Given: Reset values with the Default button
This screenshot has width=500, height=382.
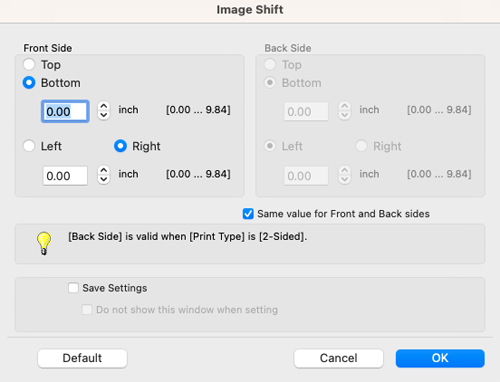Looking at the screenshot, I should click(82, 358).
